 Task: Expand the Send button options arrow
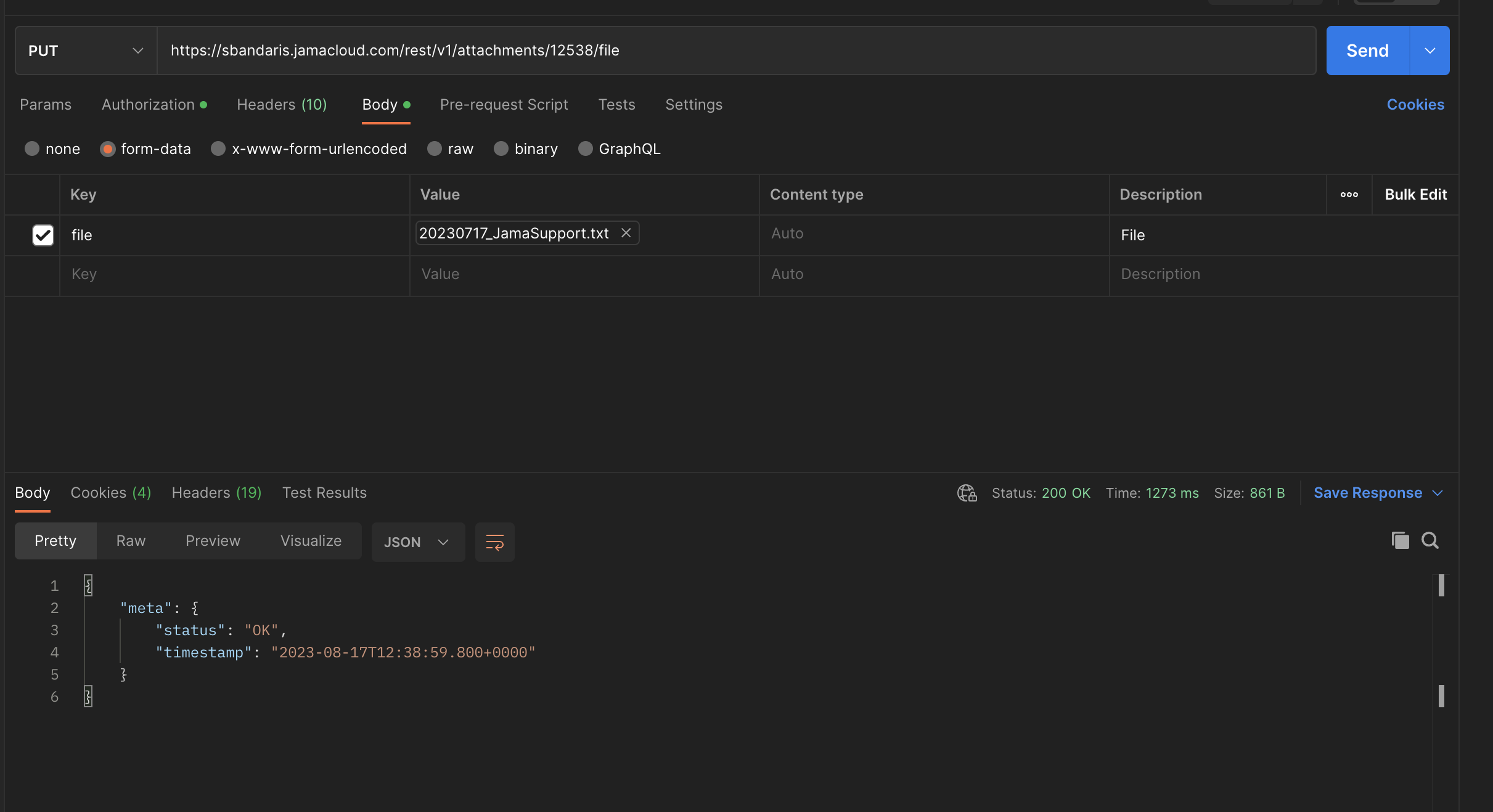click(x=1430, y=51)
